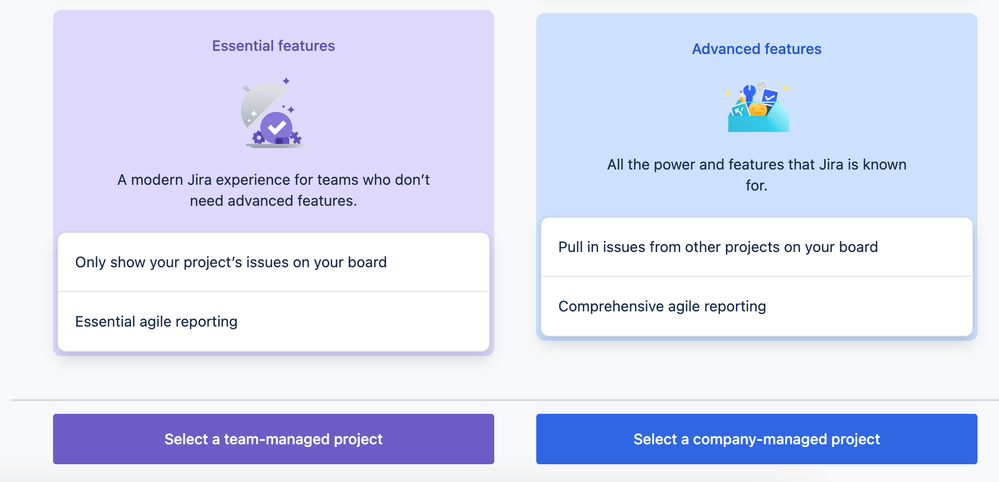Screen dimensions: 999x482
Task: Click 'Pull in issues from other projects' row
Action: [757, 247]
